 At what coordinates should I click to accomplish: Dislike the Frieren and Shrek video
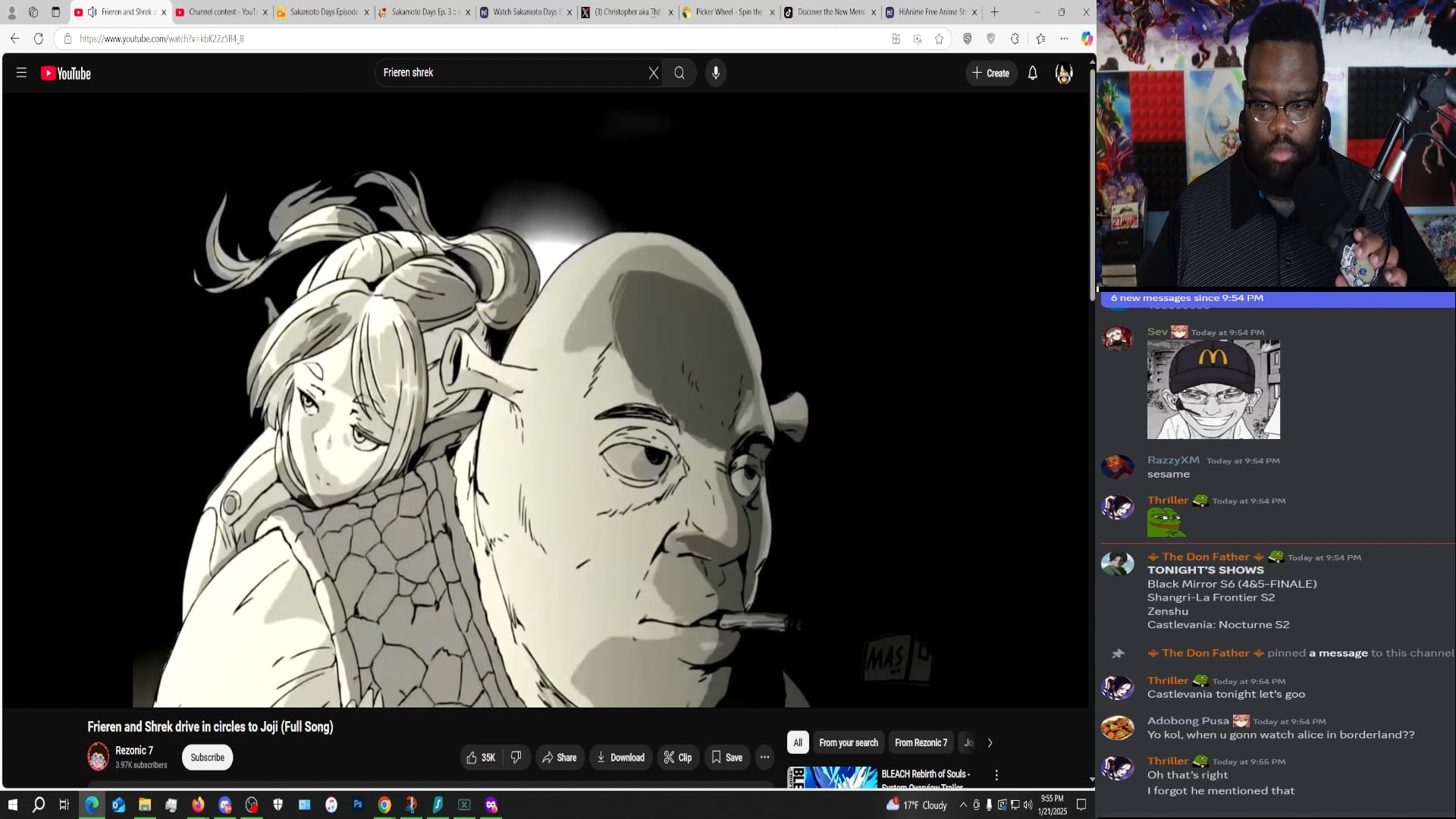pyautogui.click(x=516, y=758)
